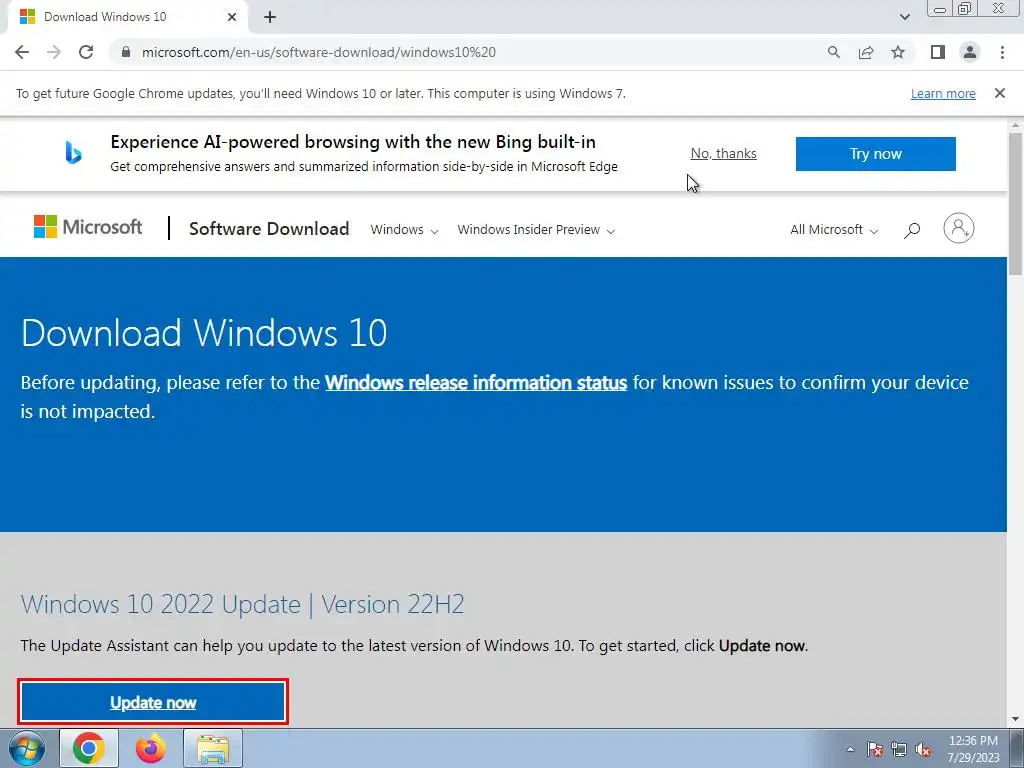The width and height of the screenshot is (1024, 768).
Task: Select the Download Windows 10 tab
Action: coord(128,17)
